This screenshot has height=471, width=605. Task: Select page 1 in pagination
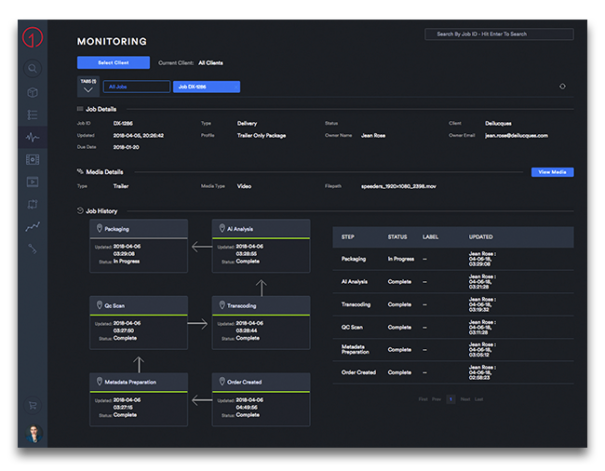(451, 399)
